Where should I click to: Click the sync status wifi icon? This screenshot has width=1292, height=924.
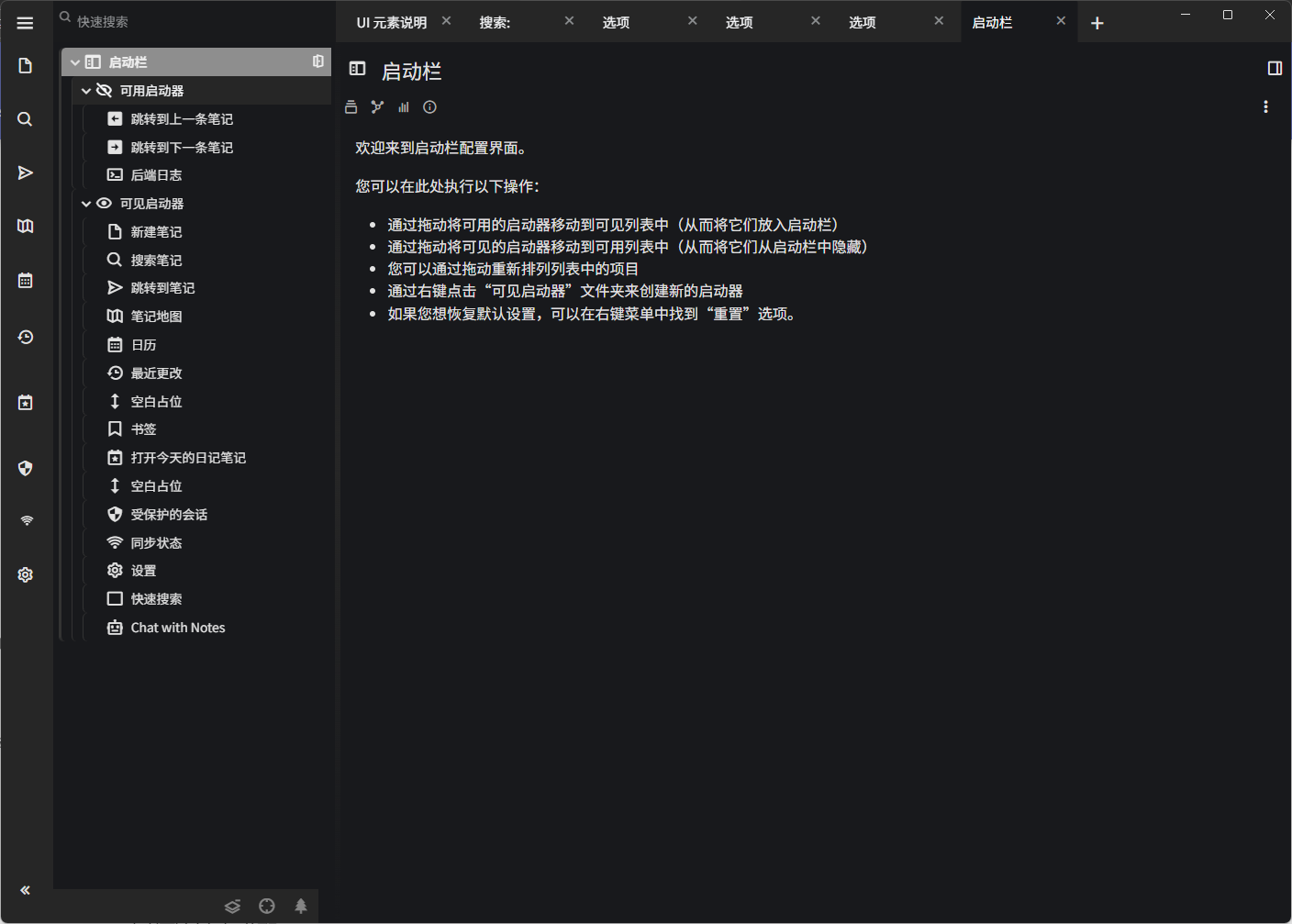pyautogui.click(x=26, y=521)
